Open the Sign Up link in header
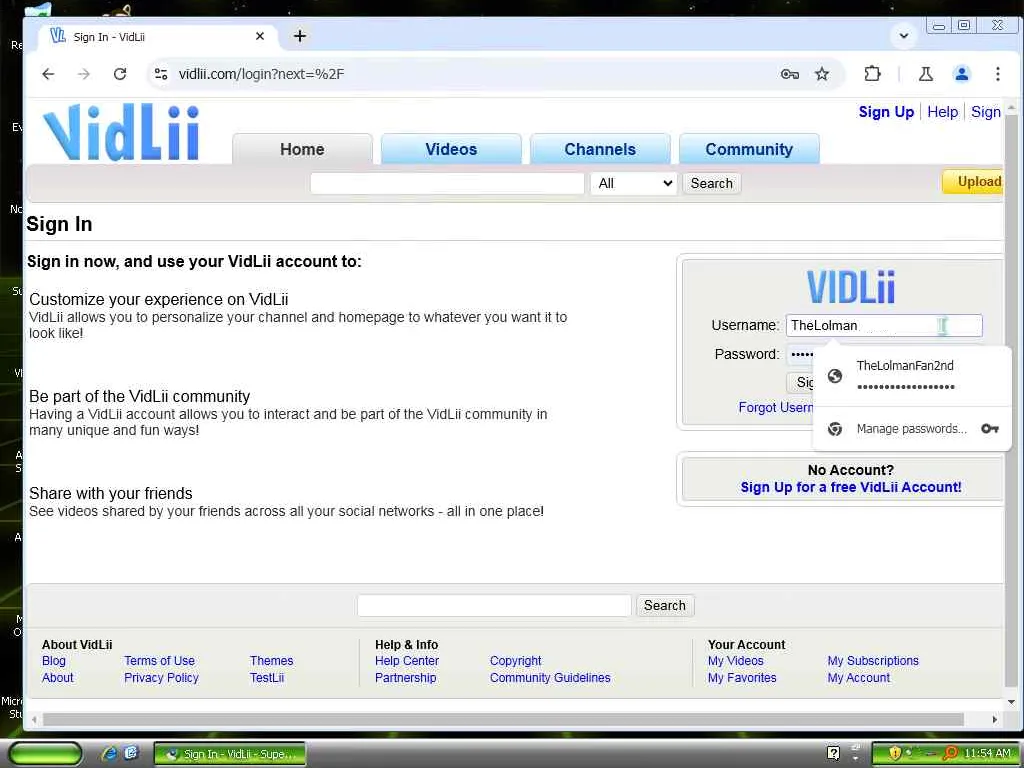This screenshot has width=1024, height=768. coord(886,112)
